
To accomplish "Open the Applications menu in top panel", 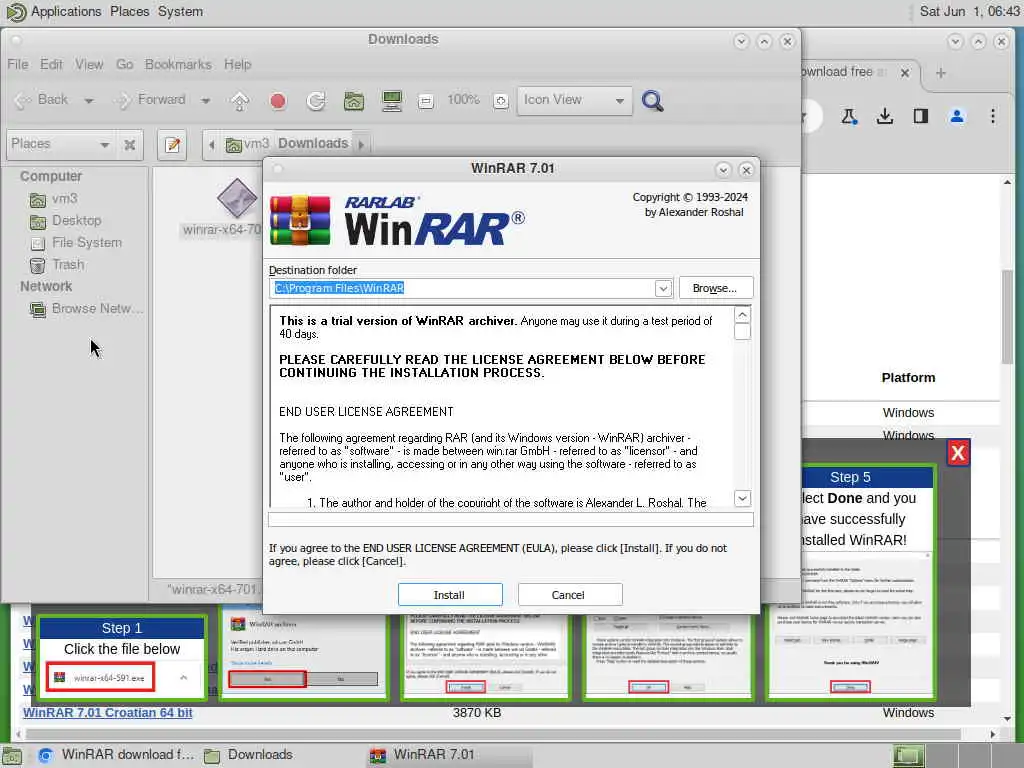I will (x=66, y=12).
